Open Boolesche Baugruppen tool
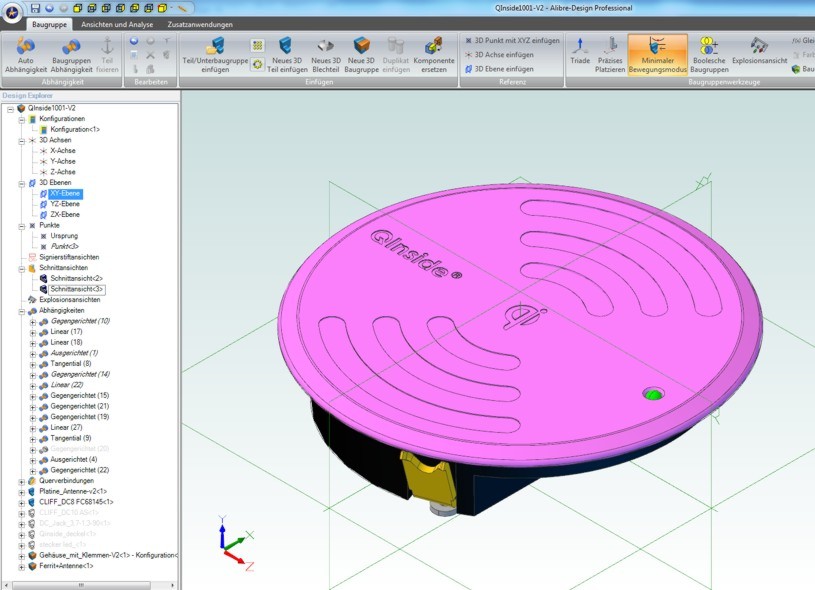This screenshot has height=590, width=815. tap(709, 55)
